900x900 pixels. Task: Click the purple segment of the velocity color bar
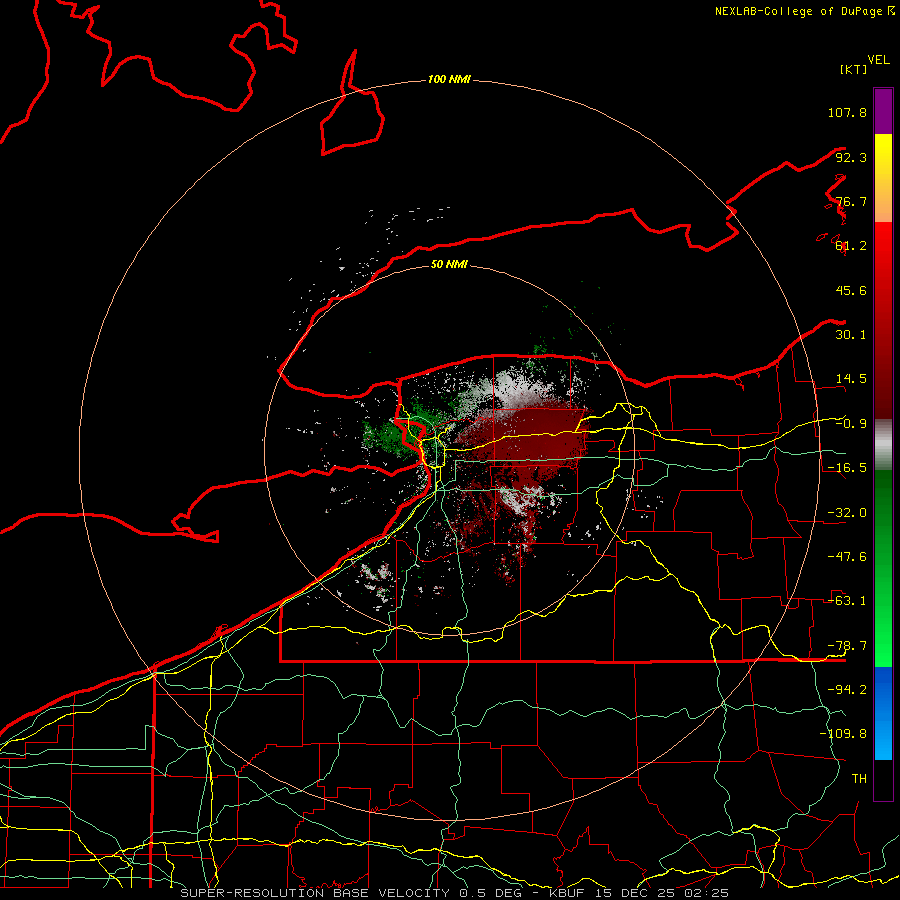[883, 112]
